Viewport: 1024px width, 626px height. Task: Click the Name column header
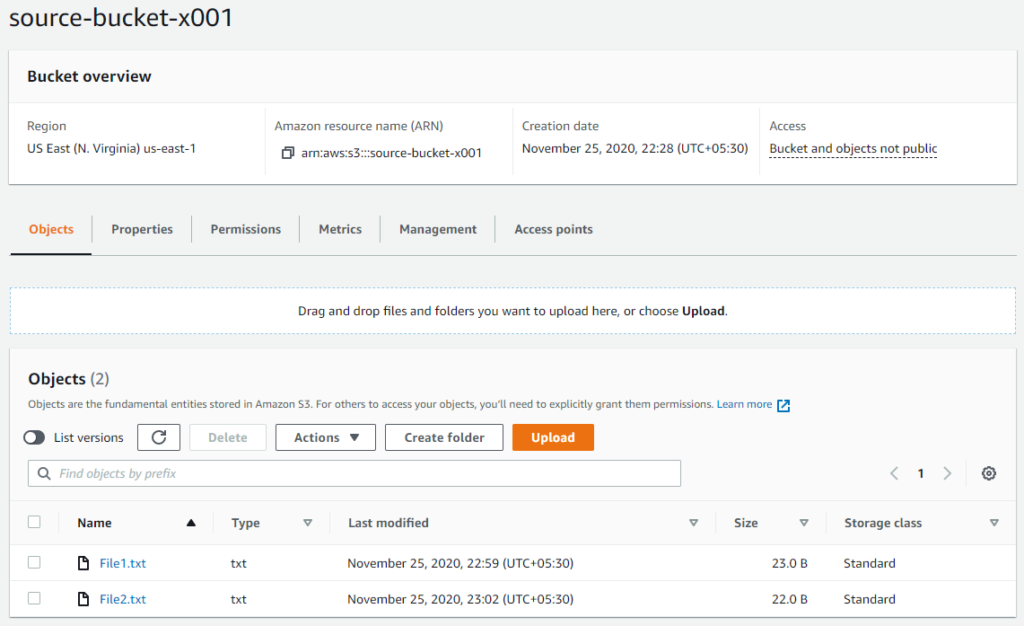(94, 523)
